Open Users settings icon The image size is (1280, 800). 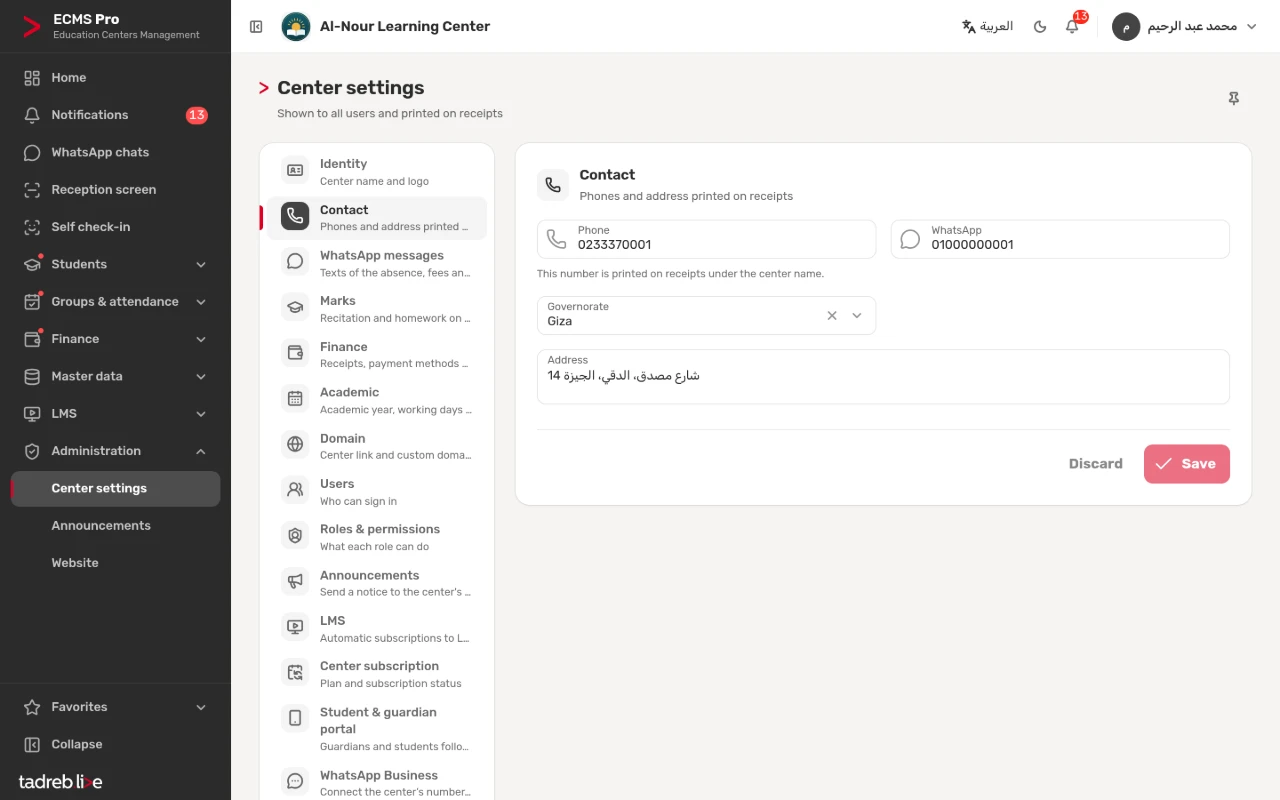tap(295, 490)
